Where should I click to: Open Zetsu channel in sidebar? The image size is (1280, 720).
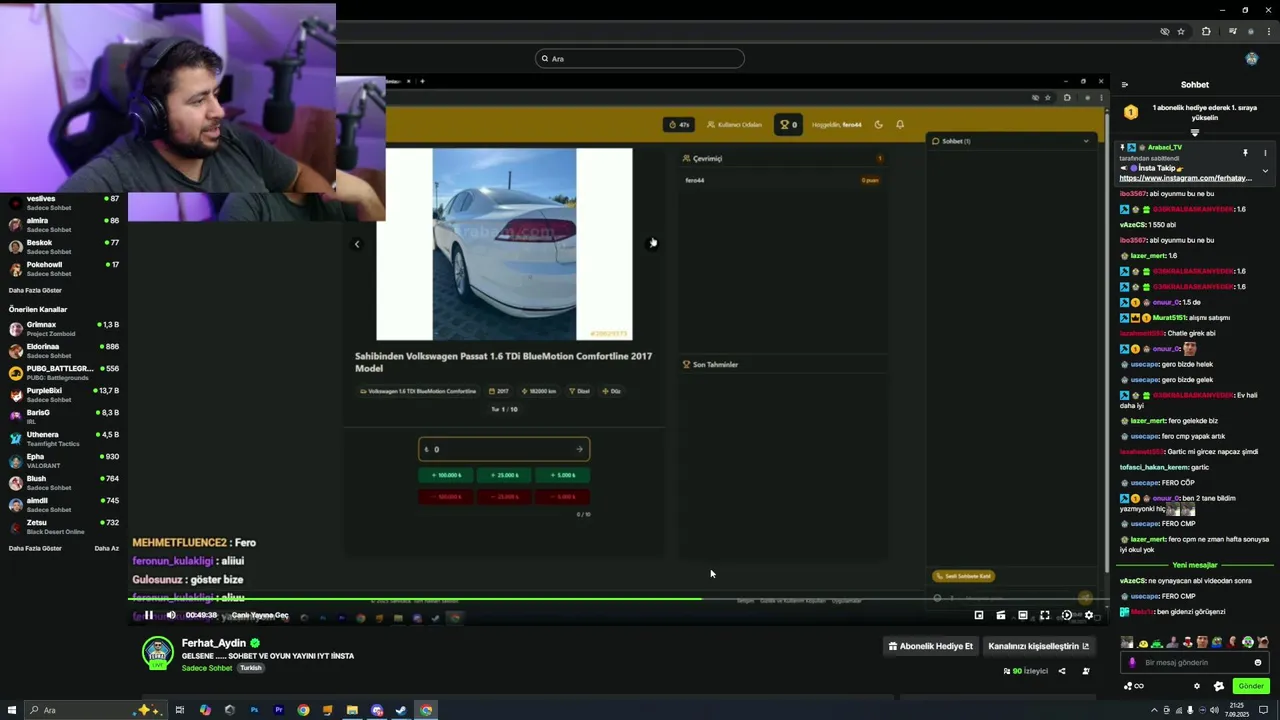coord(64,527)
